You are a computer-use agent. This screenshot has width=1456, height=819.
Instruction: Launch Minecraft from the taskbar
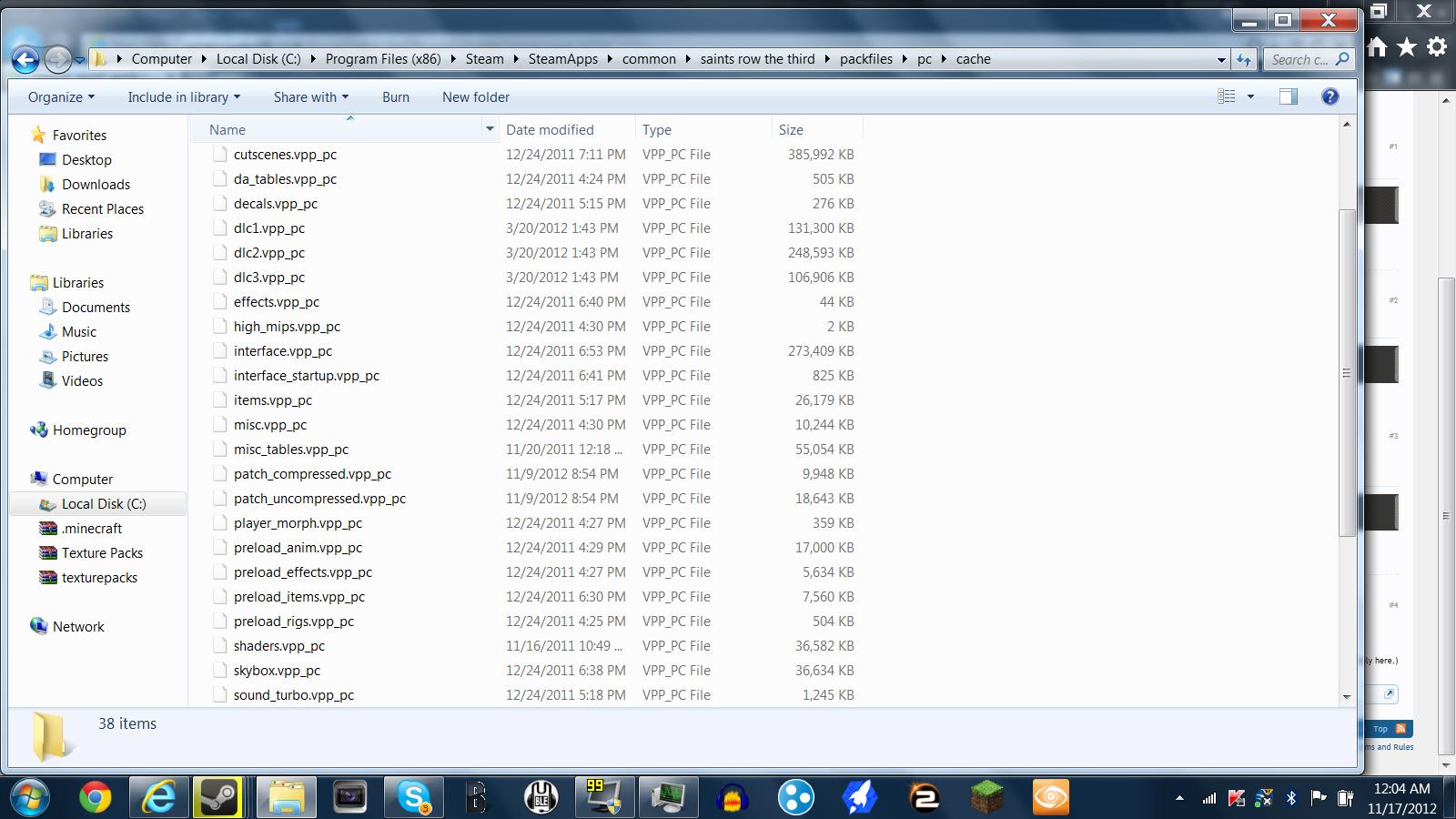[986, 798]
